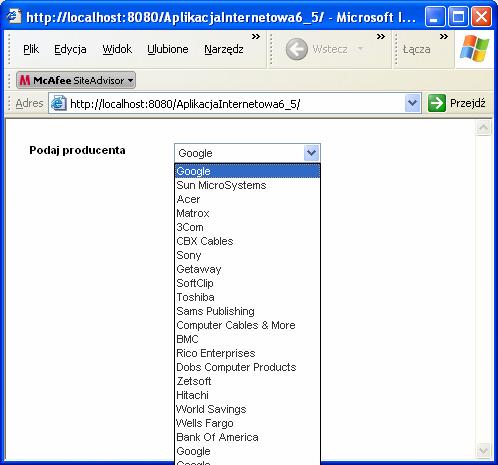
Task: Click the Przejdź button label
Action: [467, 103]
